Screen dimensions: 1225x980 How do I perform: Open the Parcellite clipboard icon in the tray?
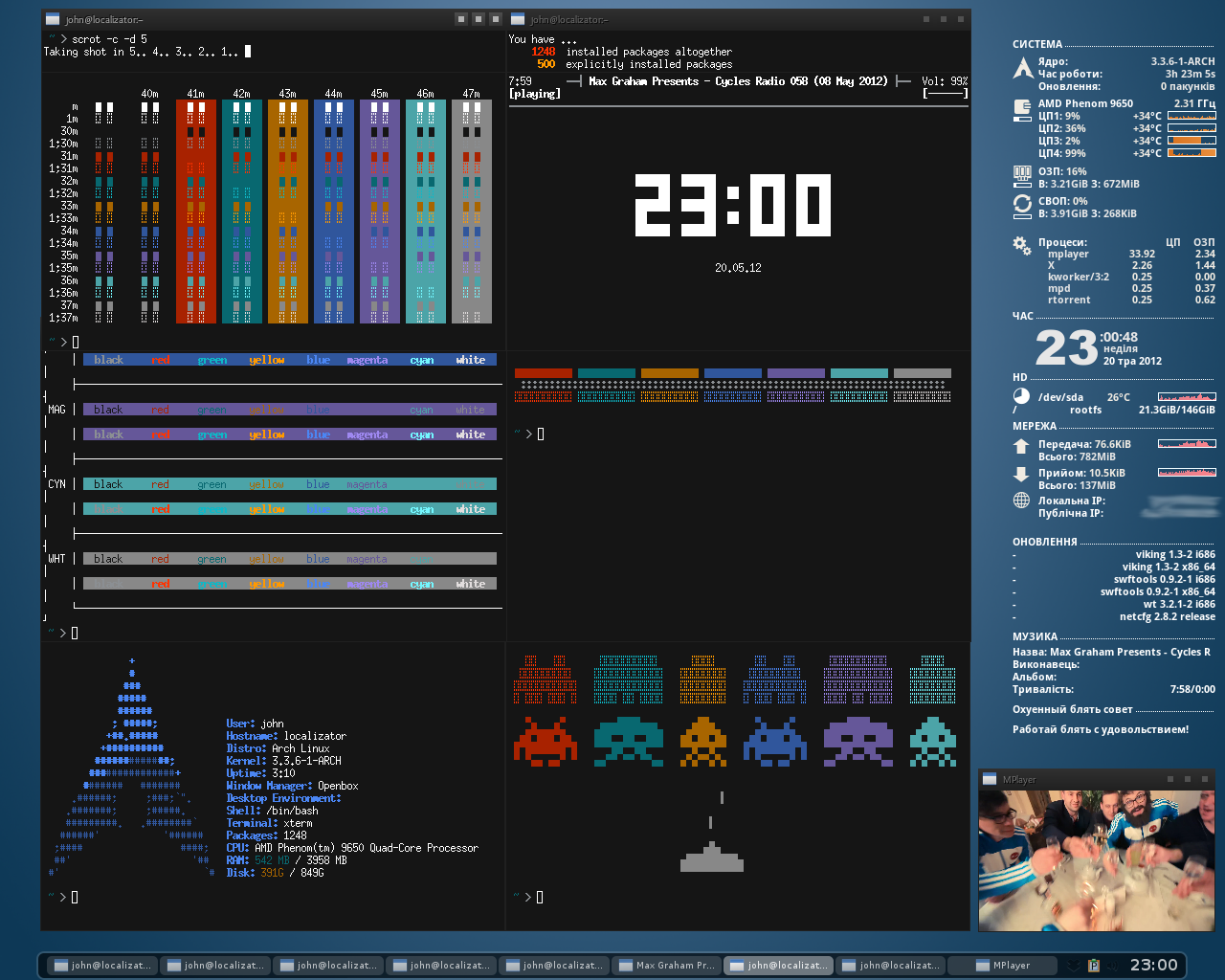click(1094, 965)
